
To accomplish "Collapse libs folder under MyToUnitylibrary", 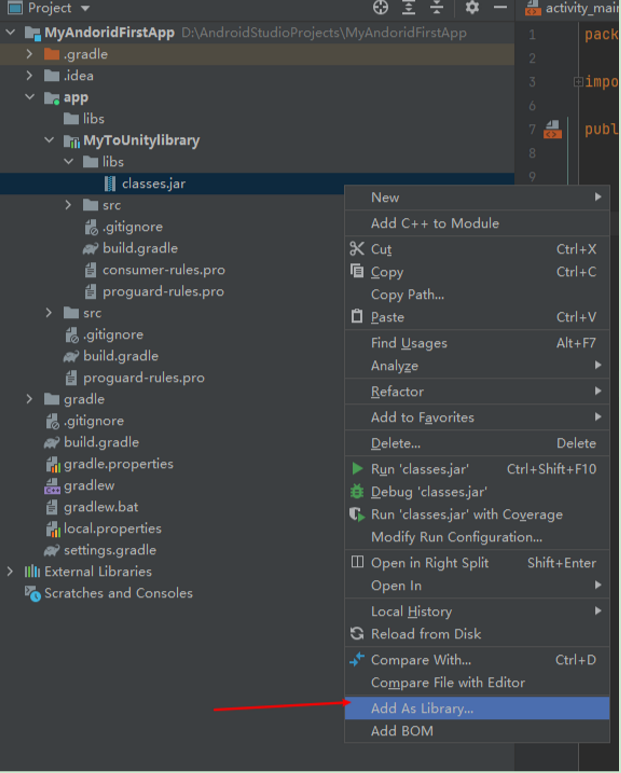I will 69,162.
